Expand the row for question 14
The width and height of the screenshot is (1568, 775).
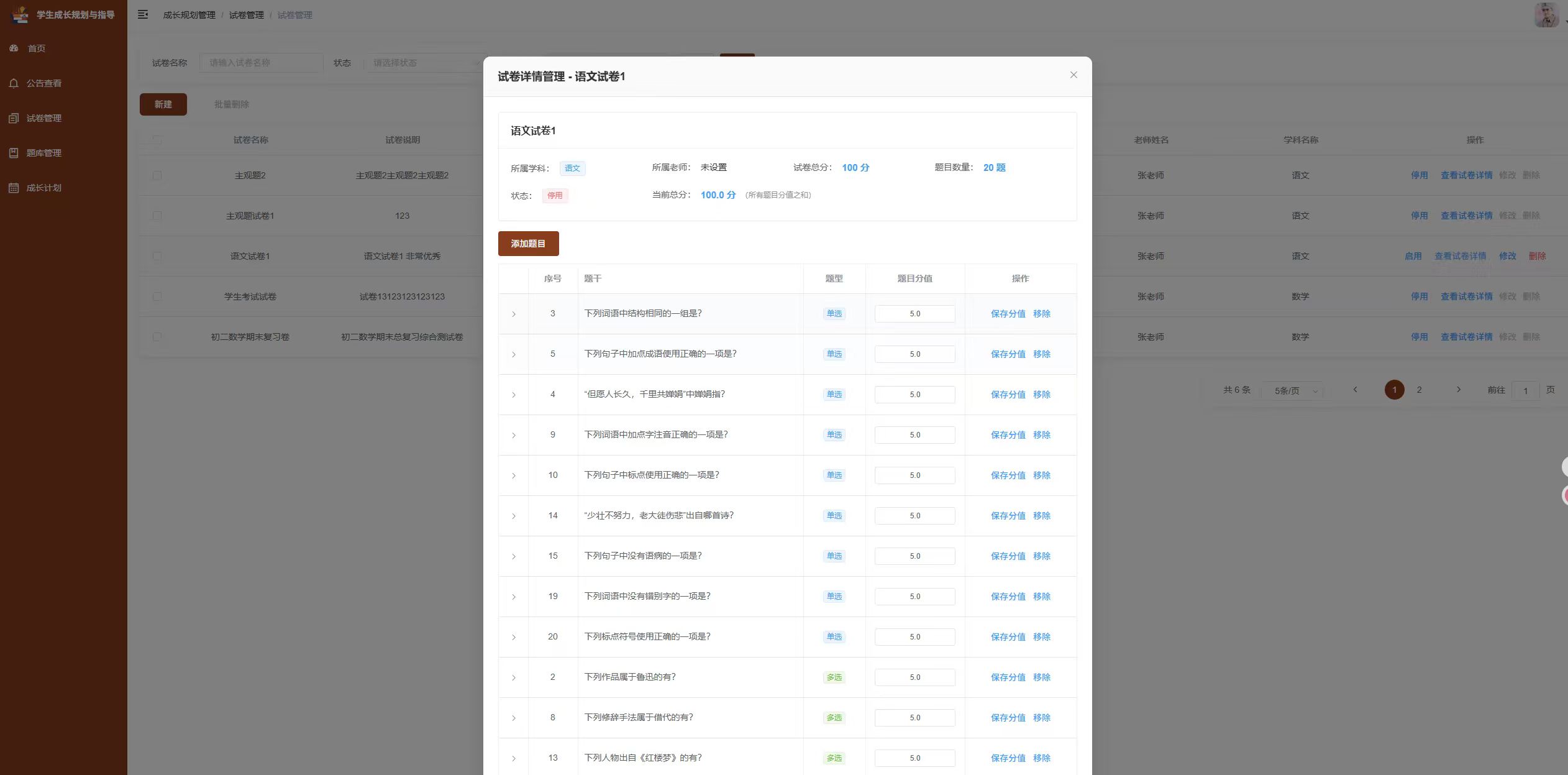tap(514, 516)
